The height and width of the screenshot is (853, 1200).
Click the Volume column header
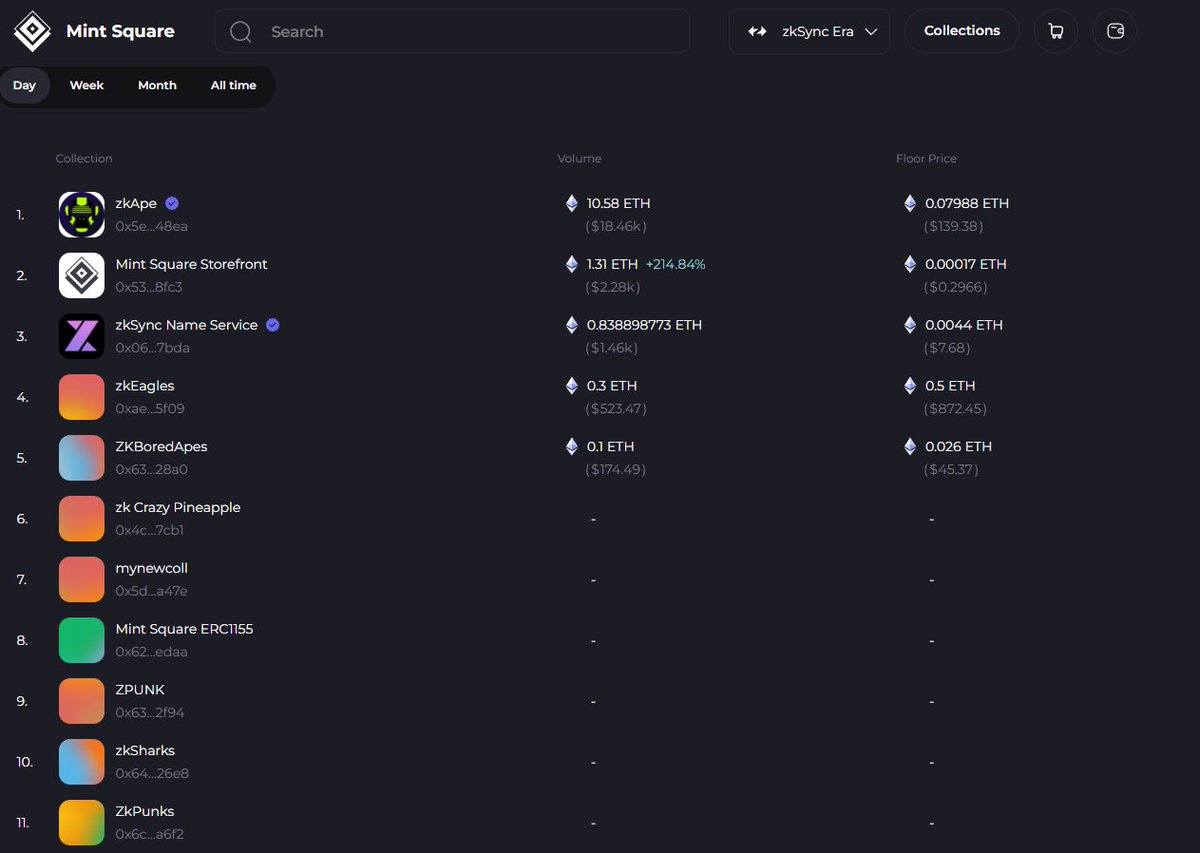point(580,159)
